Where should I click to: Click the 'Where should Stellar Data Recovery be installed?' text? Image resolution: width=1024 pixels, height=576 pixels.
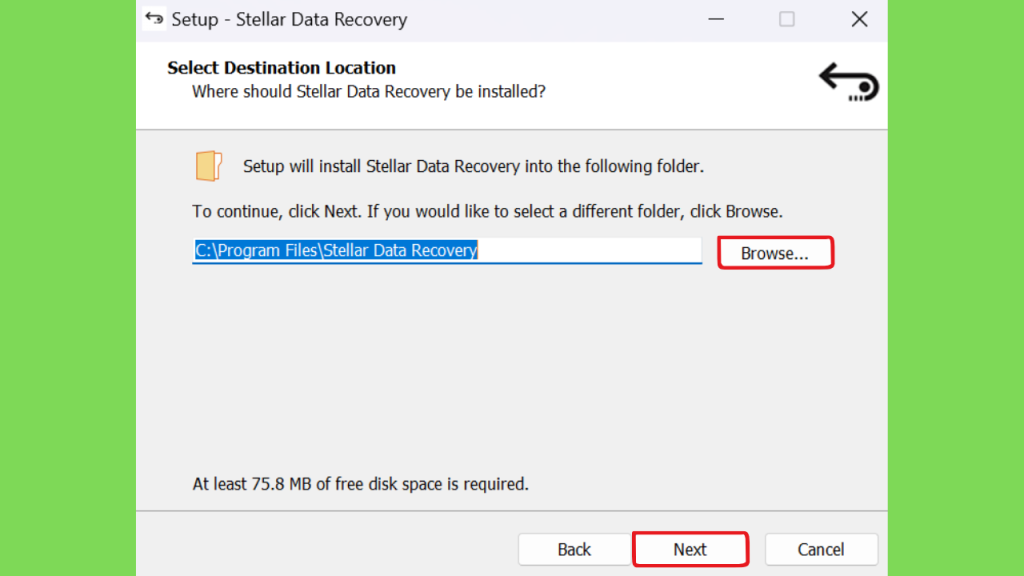(368, 92)
